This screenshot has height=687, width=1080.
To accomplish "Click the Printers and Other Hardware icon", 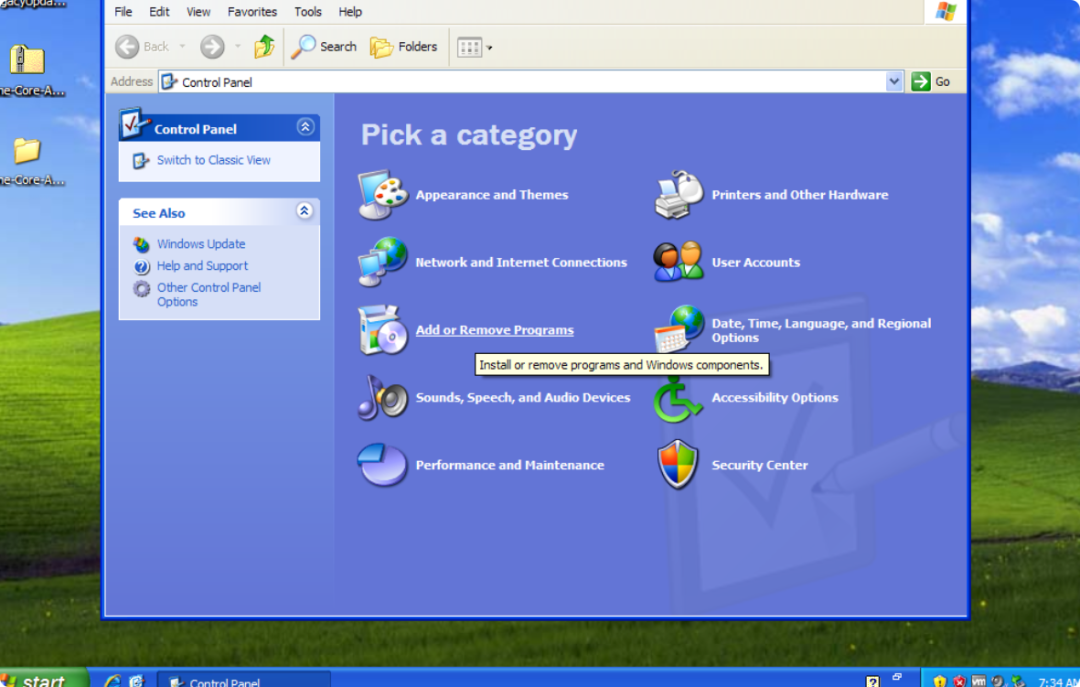I will tap(679, 195).
